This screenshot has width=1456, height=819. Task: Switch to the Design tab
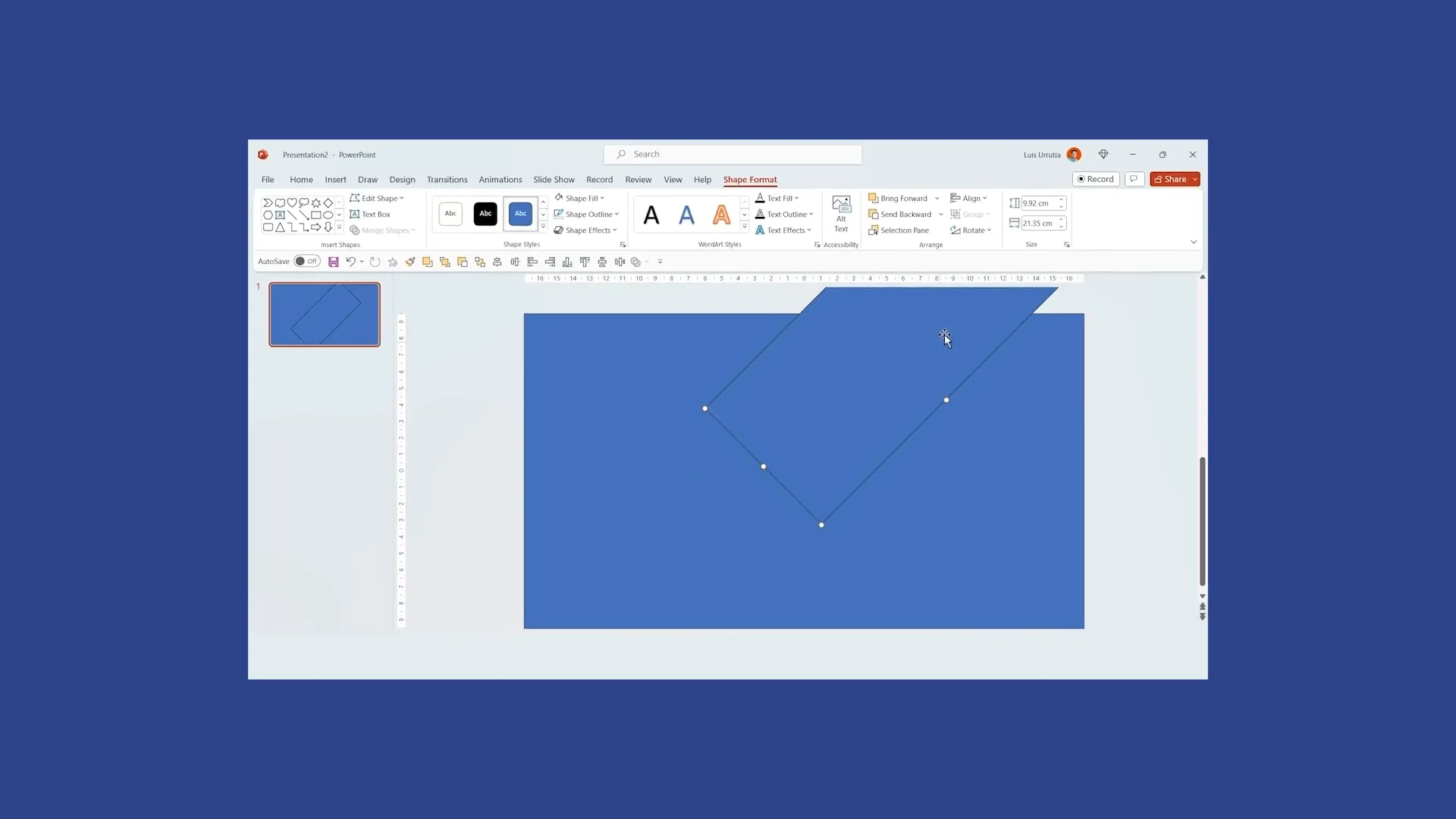402,180
